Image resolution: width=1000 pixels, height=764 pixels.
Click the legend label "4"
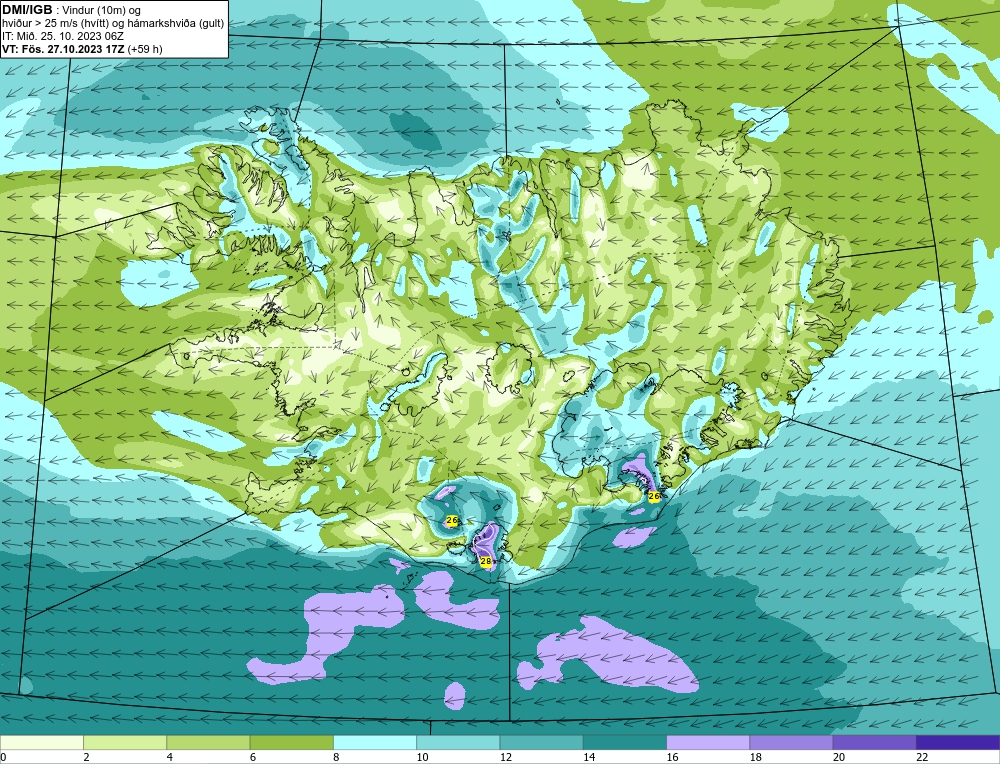coord(170,757)
